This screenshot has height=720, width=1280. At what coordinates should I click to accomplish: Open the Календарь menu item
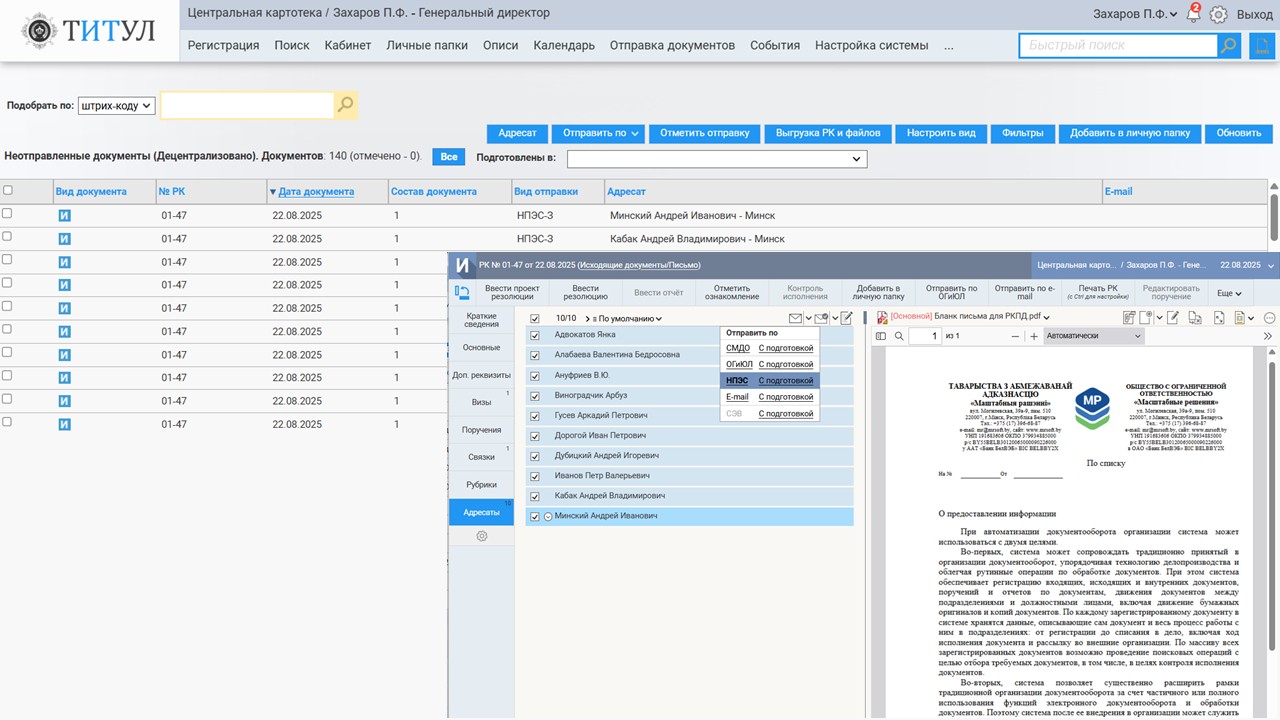564,45
